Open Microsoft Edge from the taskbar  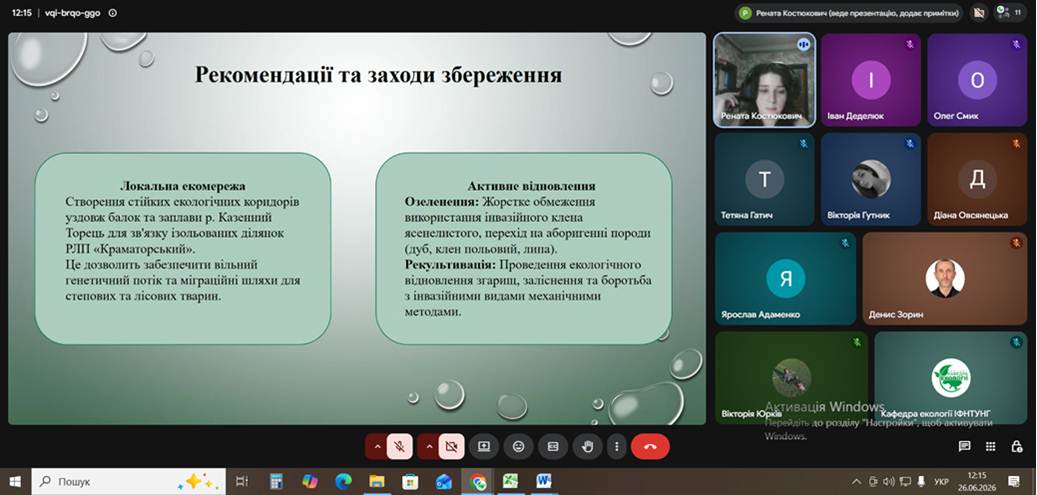click(x=343, y=481)
